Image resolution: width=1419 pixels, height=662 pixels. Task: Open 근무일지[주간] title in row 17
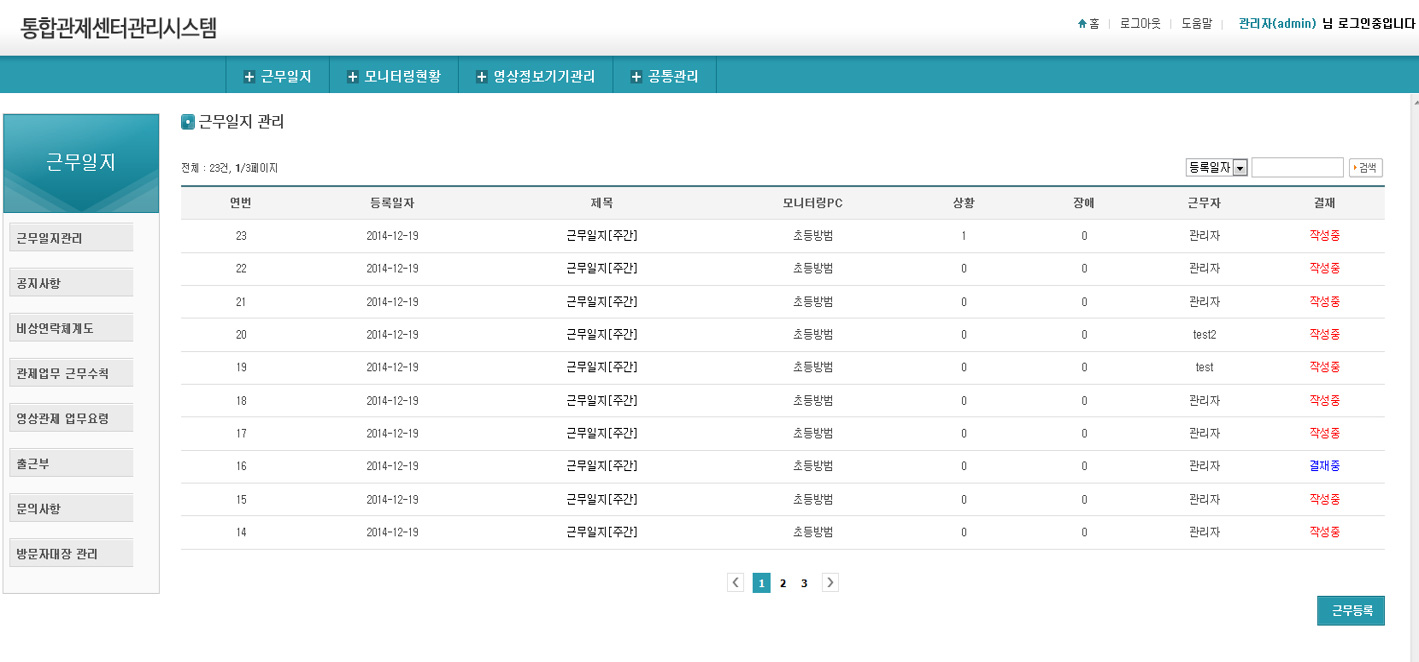(x=602, y=434)
